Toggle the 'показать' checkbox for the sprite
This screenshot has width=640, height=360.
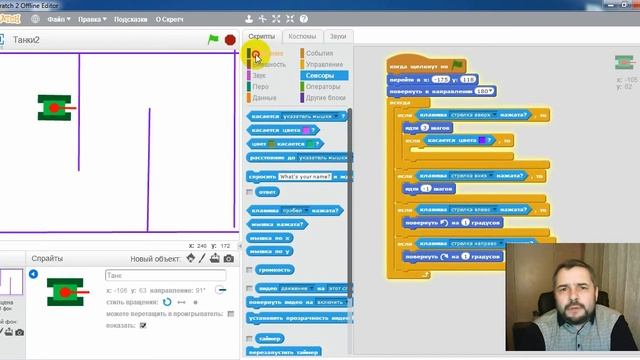coord(143,325)
